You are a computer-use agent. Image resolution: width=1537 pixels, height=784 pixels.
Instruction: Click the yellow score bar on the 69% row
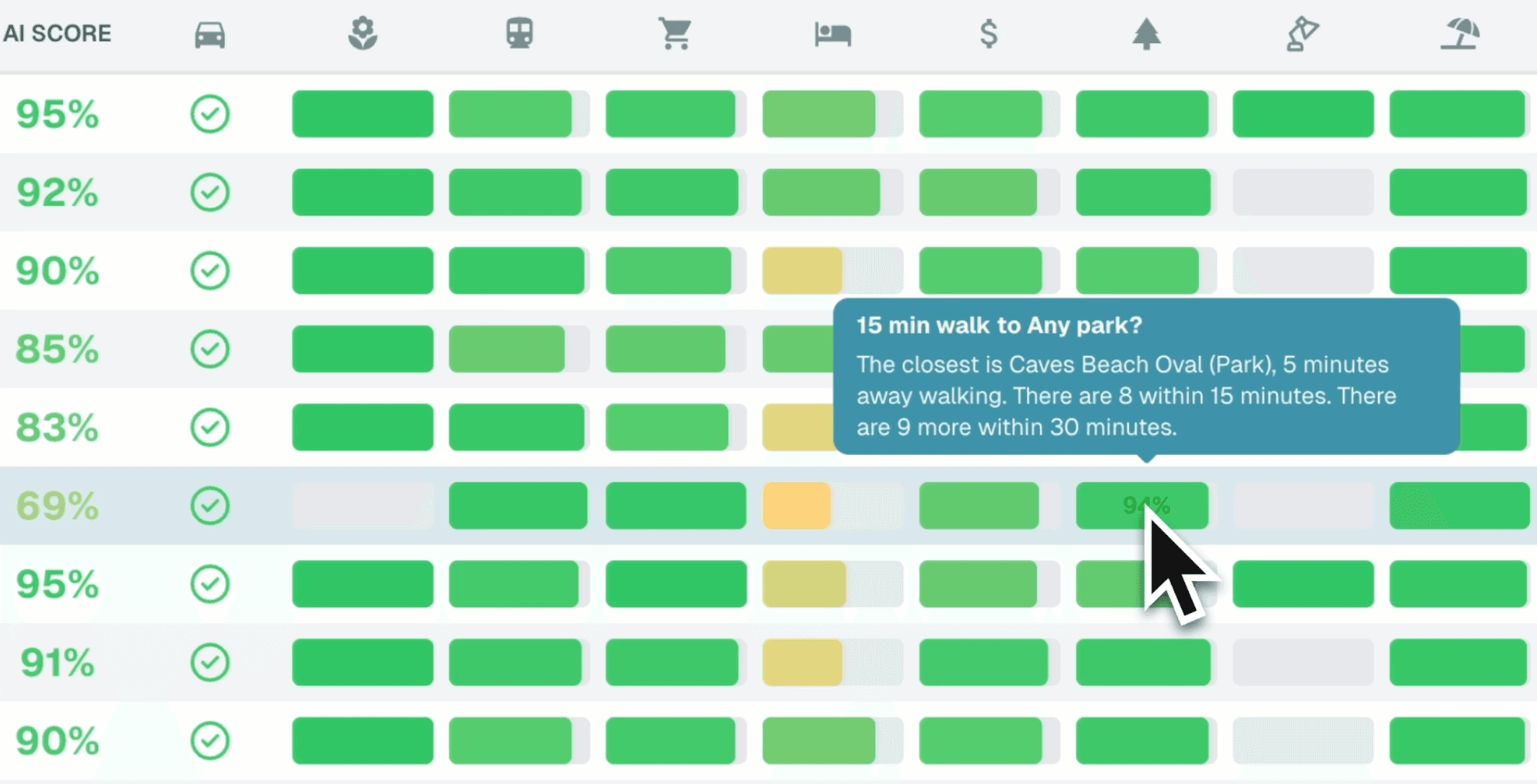tap(796, 505)
